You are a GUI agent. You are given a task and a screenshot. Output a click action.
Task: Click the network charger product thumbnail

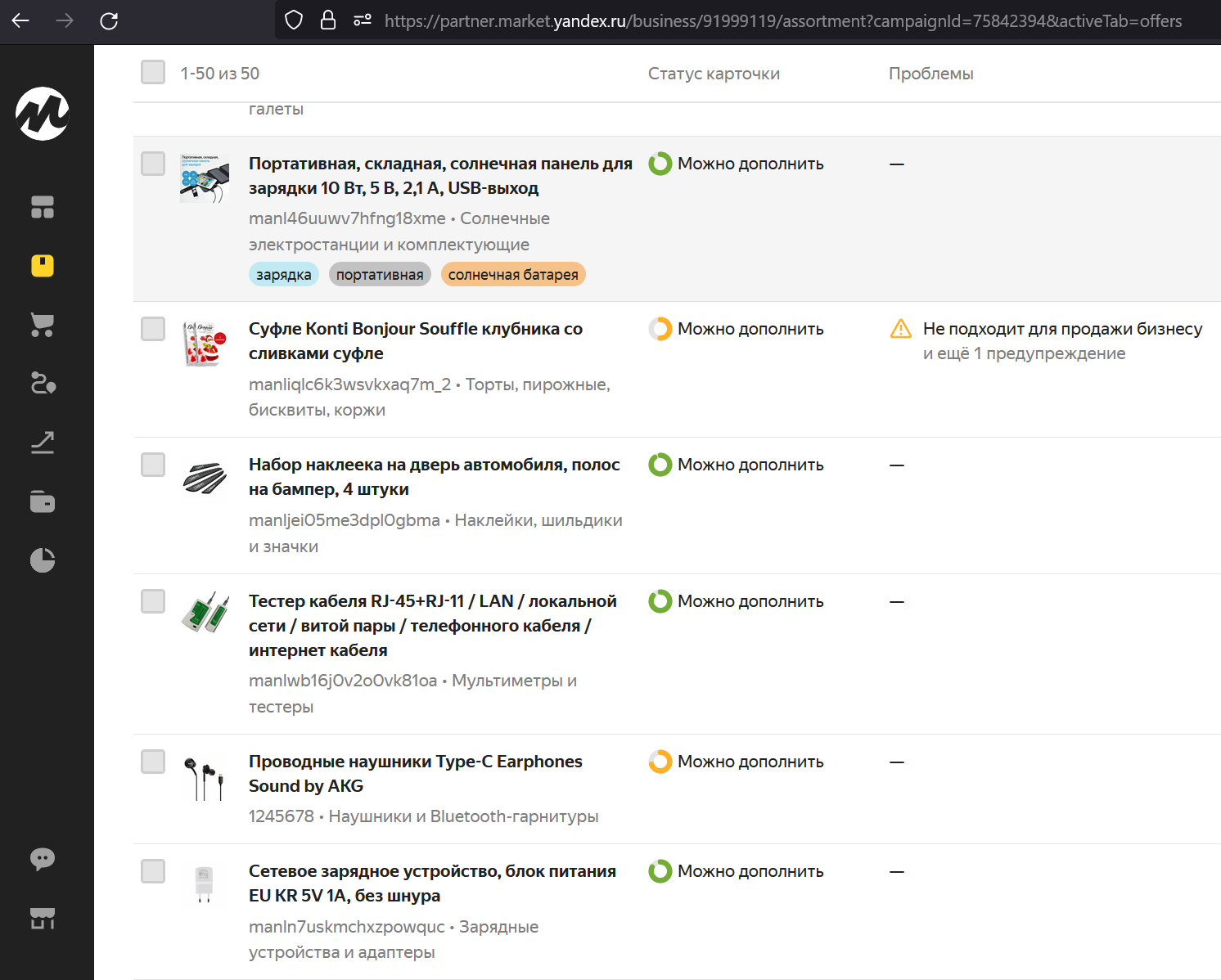click(x=205, y=884)
